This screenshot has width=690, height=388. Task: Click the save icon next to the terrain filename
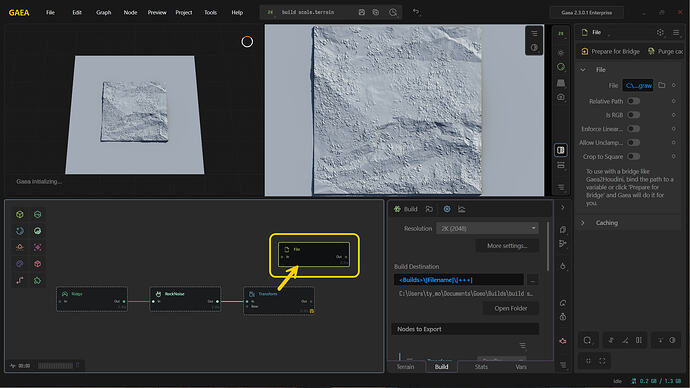361,12
